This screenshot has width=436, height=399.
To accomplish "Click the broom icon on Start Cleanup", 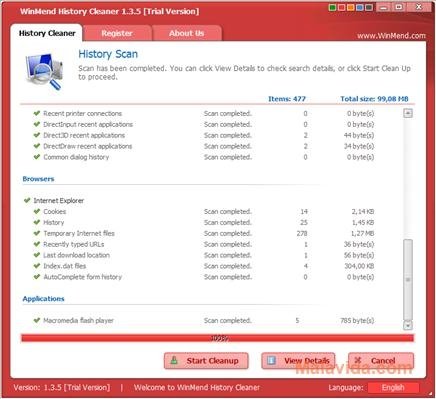I will tap(174, 360).
